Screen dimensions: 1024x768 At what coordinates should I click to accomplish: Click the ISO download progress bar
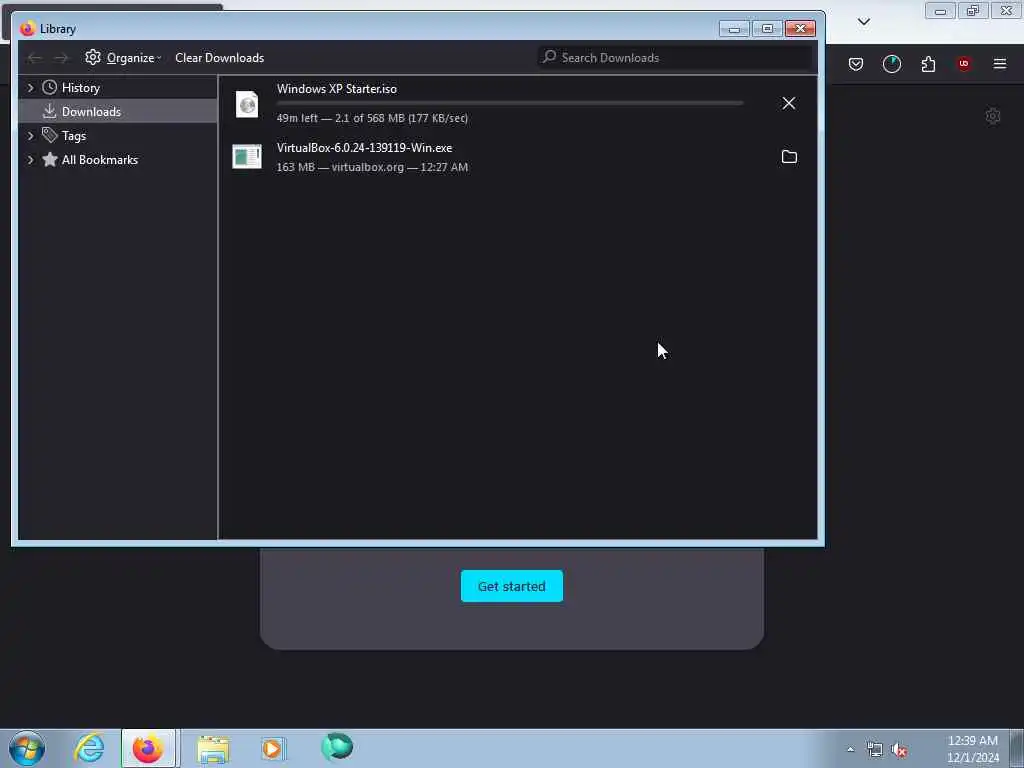pos(510,103)
